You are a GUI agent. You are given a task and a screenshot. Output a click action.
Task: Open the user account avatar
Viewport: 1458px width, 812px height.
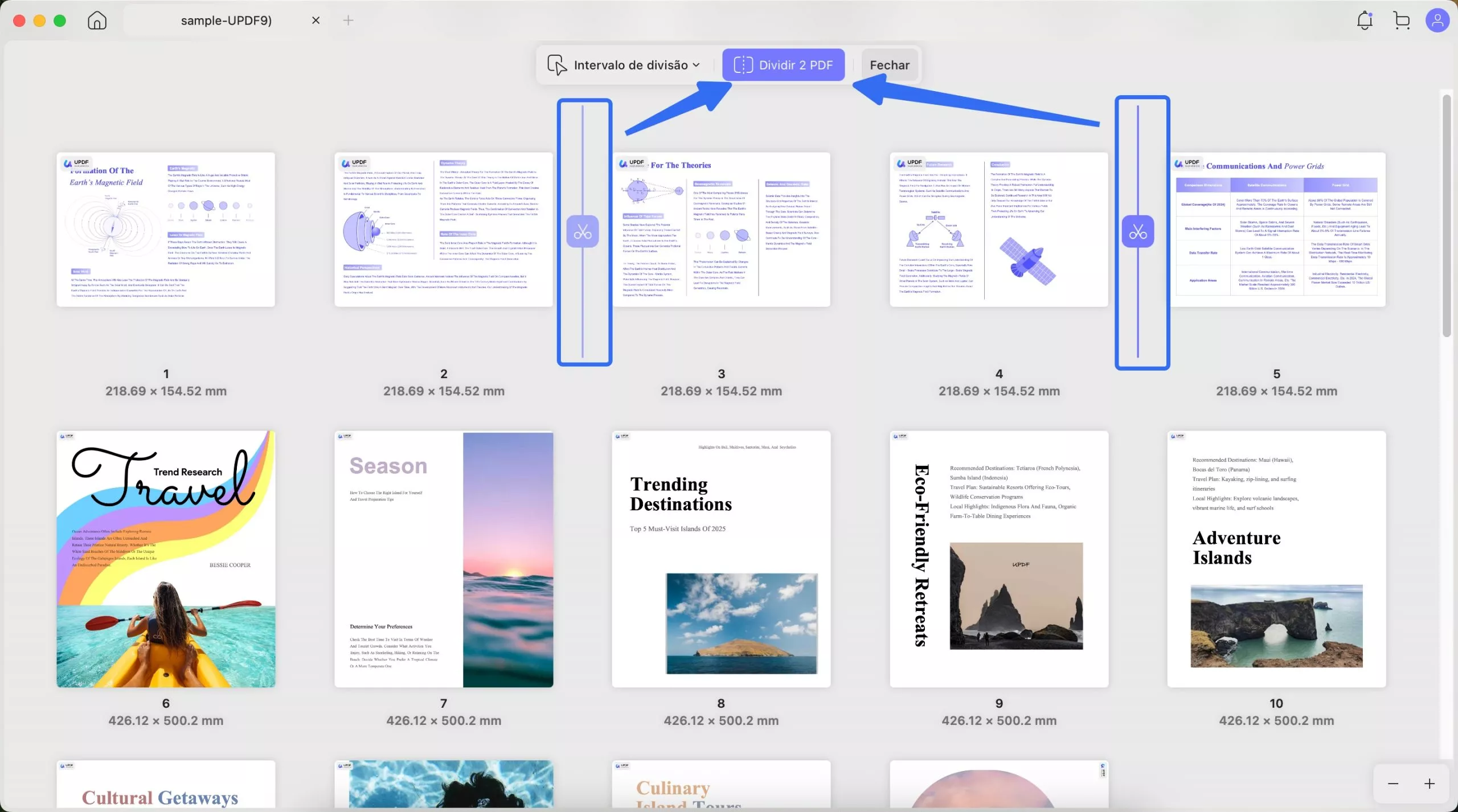click(x=1437, y=20)
